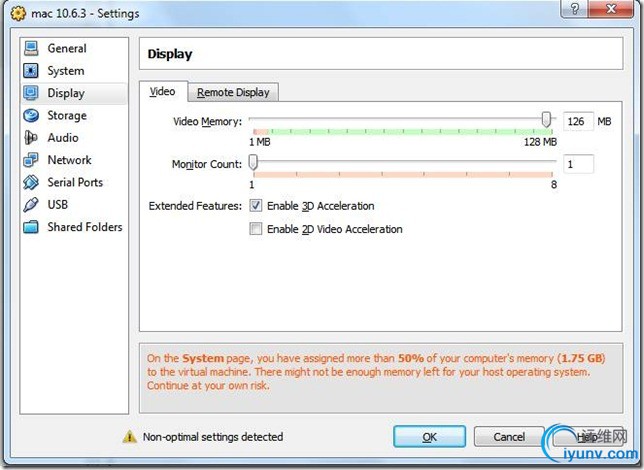Click the '1 MB' minimum label

pos(260,142)
